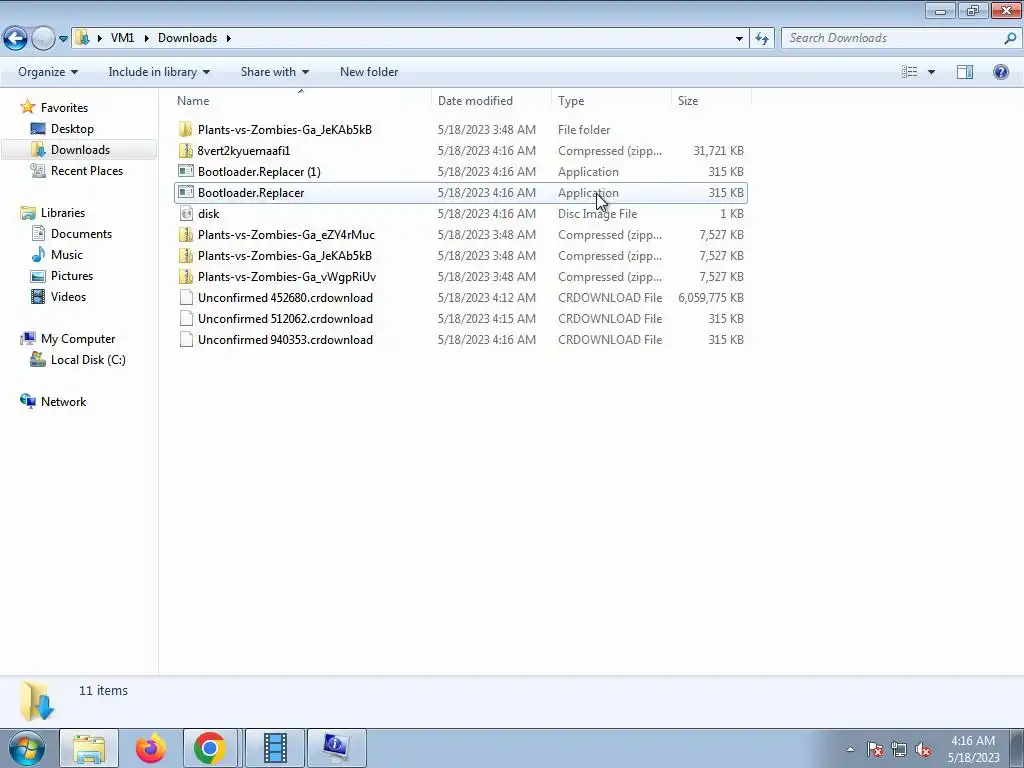Click 5/18/2023 4:12 AM date cell
Image resolution: width=1024 pixels, height=768 pixels.
[x=487, y=298]
